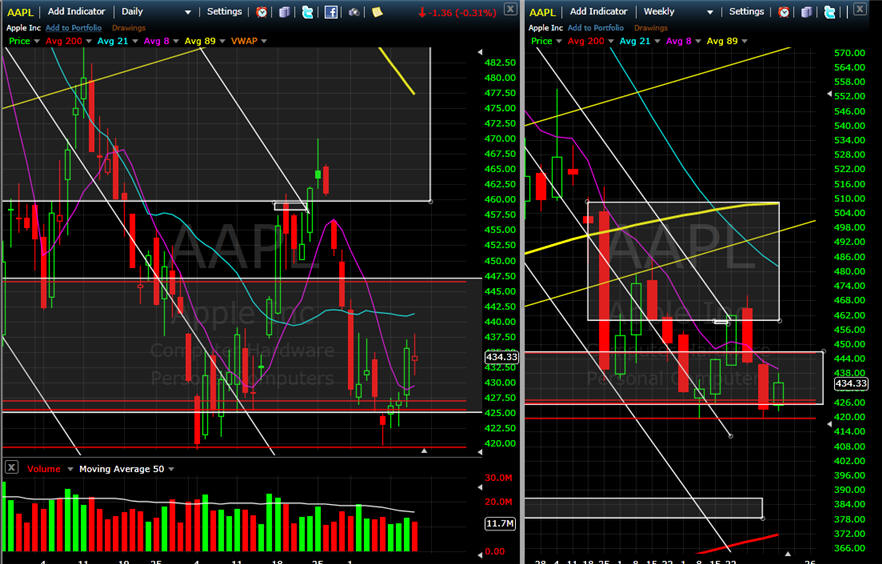Click the 20.0M label on volume axis
This screenshot has height=564, width=882.
click(x=498, y=502)
